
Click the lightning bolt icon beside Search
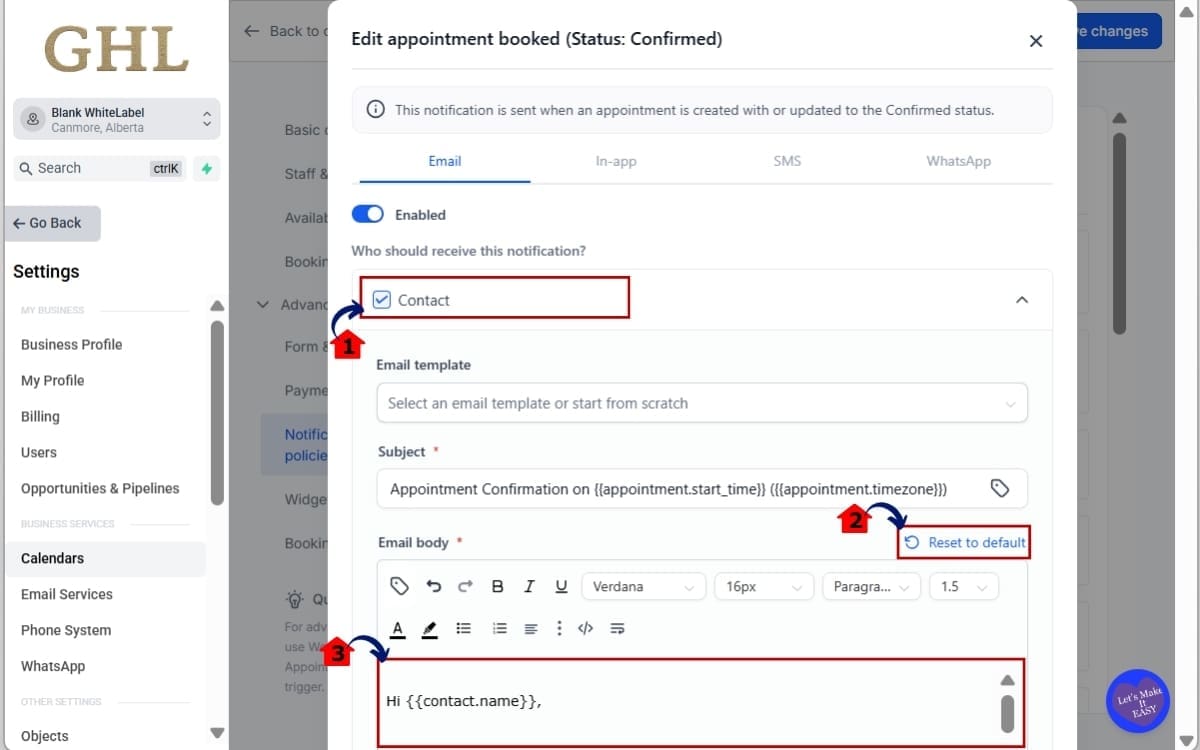point(207,168)
